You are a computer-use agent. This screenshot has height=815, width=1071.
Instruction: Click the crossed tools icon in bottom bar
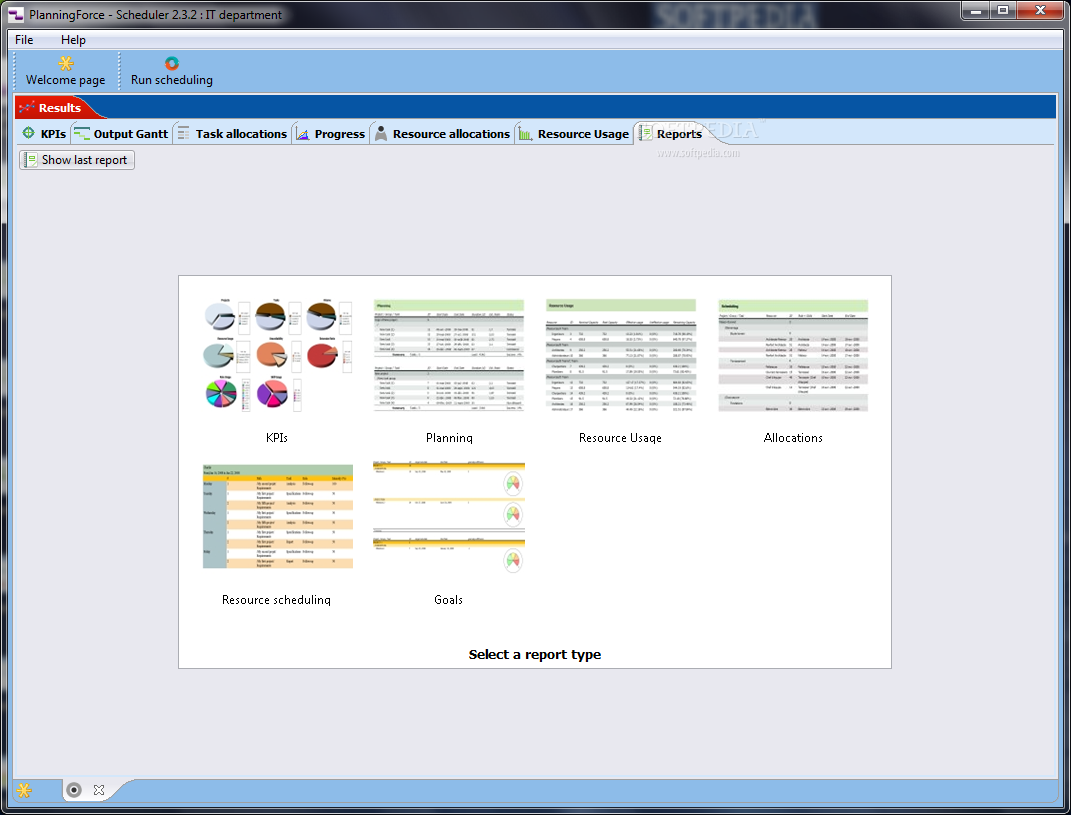(99, 790)
